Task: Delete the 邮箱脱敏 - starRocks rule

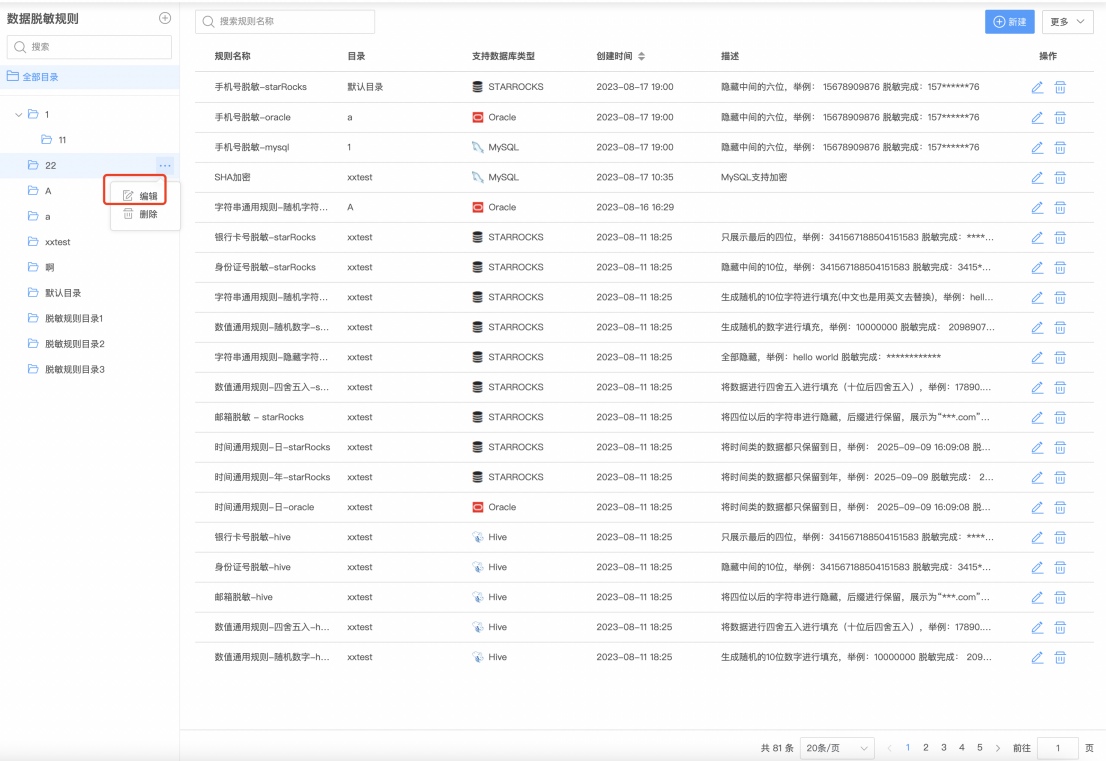Action: (1059, 418)
